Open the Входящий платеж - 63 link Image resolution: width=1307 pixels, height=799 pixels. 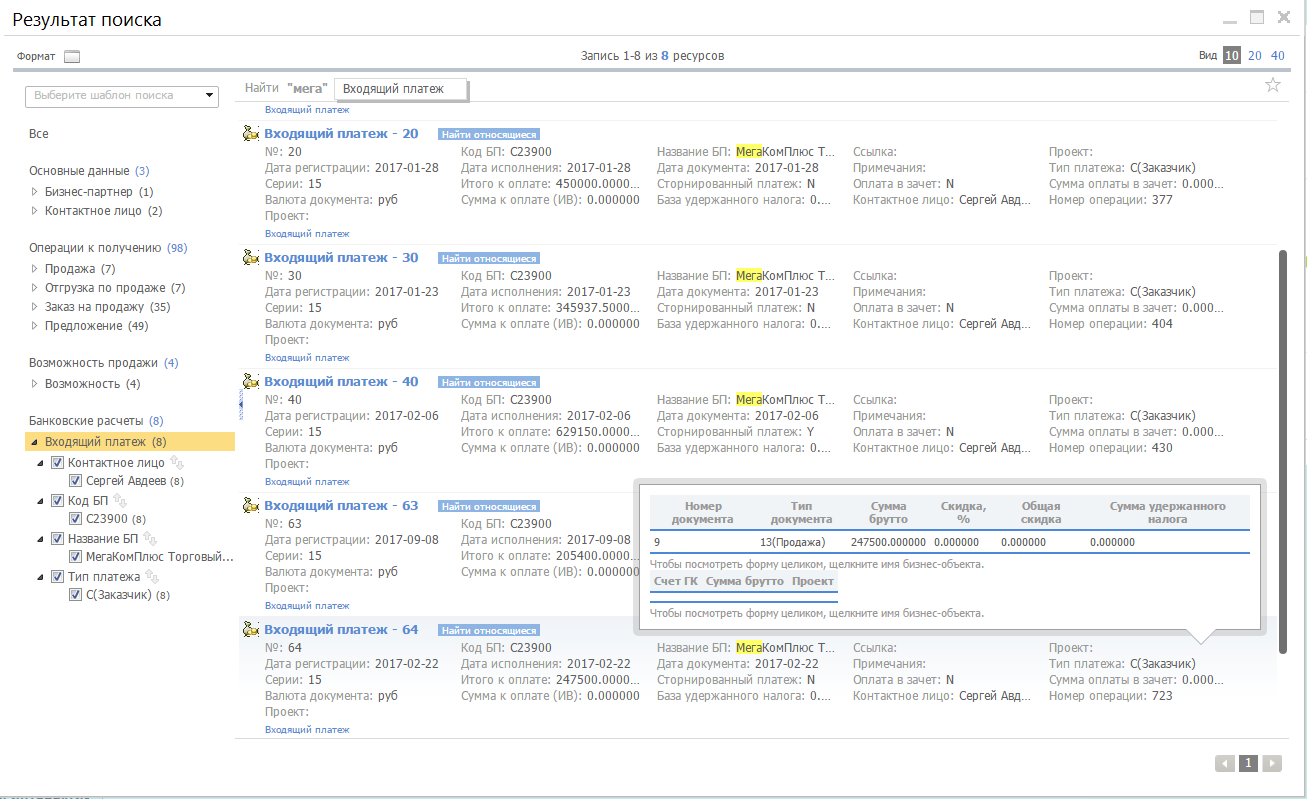click(341, 506)
